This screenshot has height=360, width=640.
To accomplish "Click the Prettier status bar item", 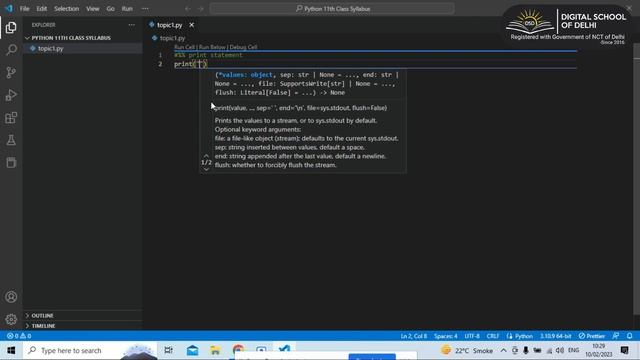I will (591, 336).
